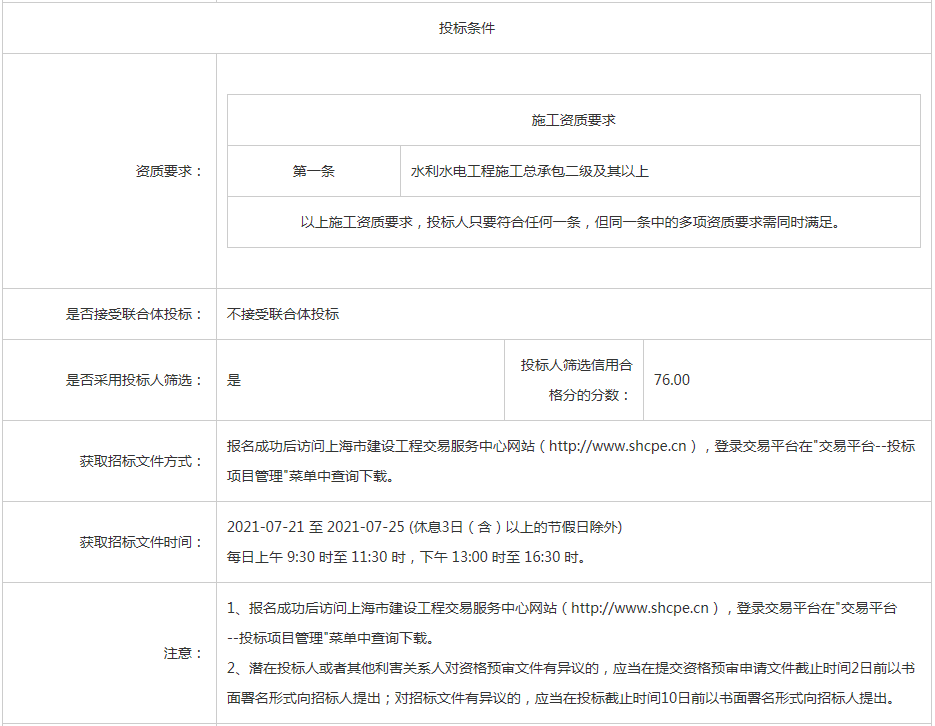Viewport: 935px width, 726px height.
Task: Click the 投标条件 section header
Action: [x=466, y=28]
